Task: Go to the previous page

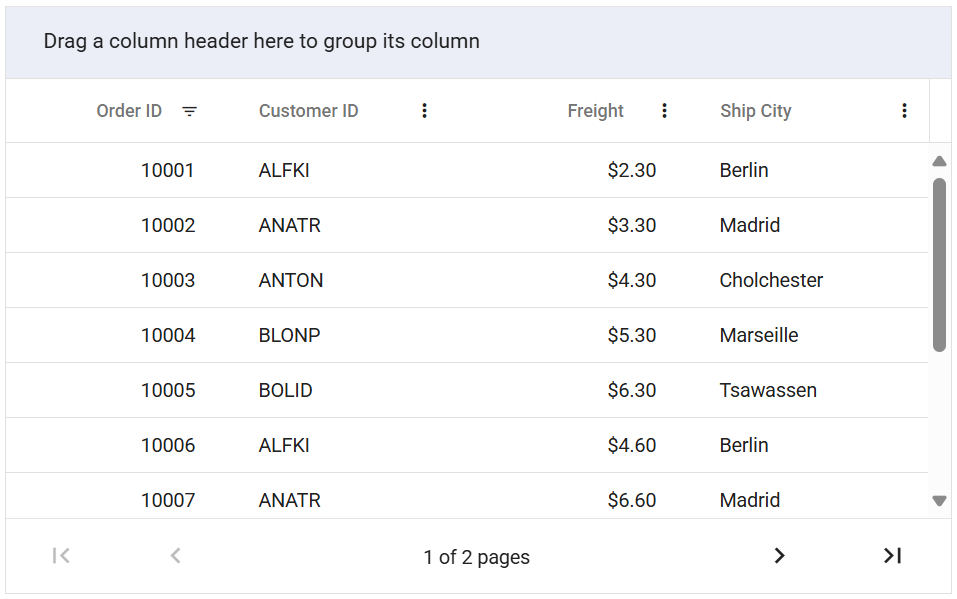Action: point(176,556)
